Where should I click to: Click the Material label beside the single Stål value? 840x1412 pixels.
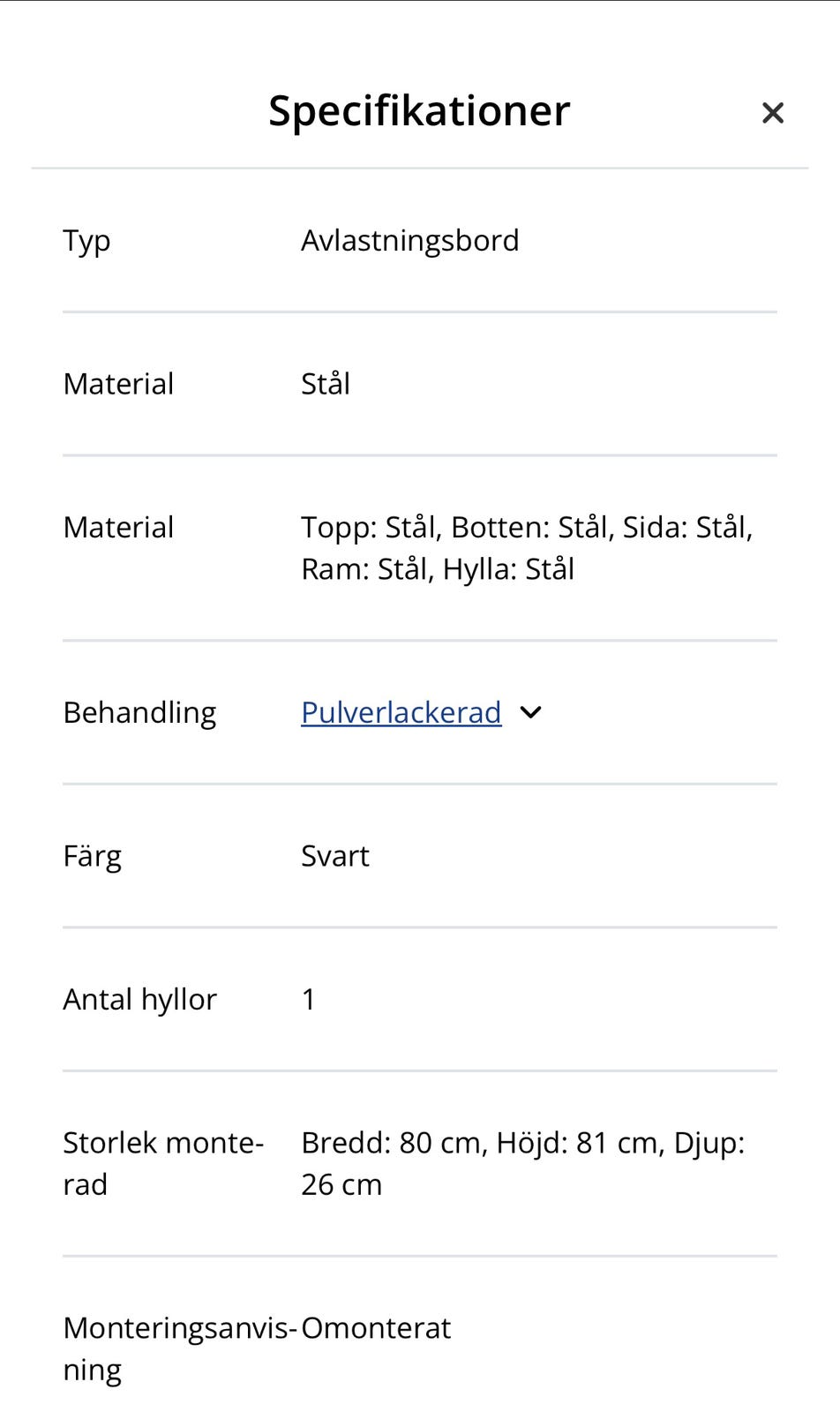coord(118,384)
